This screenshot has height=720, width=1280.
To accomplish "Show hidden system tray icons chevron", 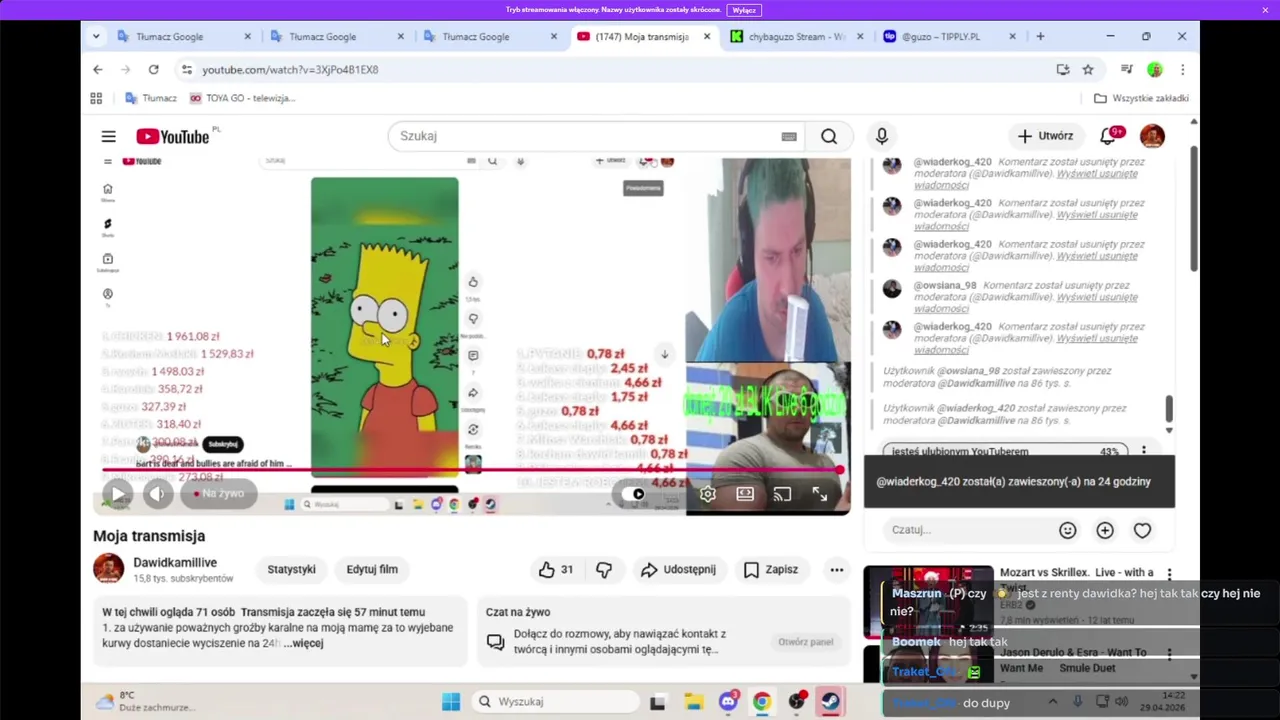I will [x=1052, y=702].
